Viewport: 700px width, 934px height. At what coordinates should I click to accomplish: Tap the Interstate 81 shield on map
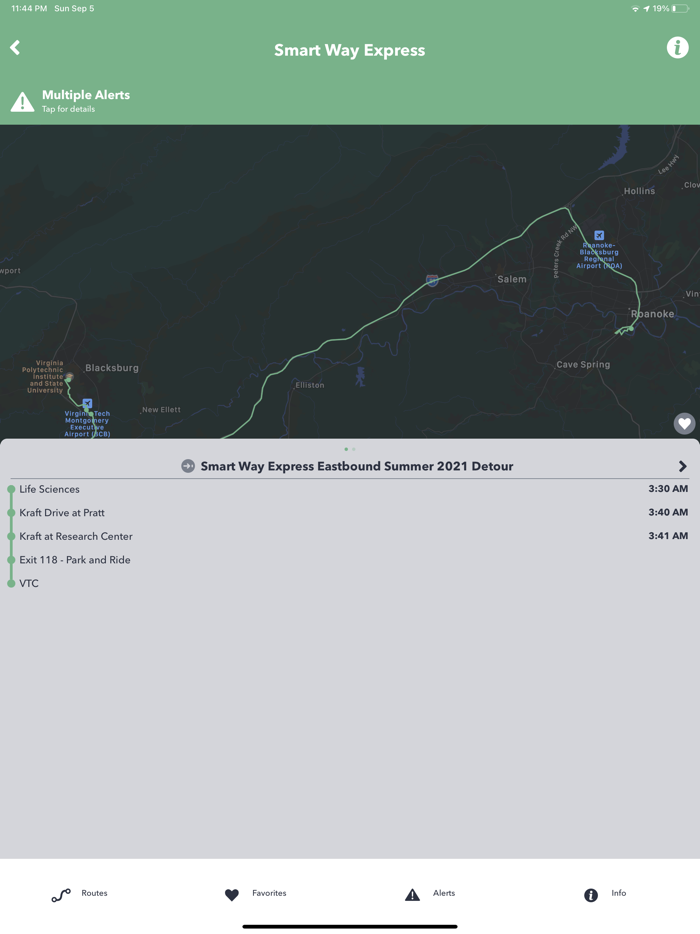(x=433, y=280)
